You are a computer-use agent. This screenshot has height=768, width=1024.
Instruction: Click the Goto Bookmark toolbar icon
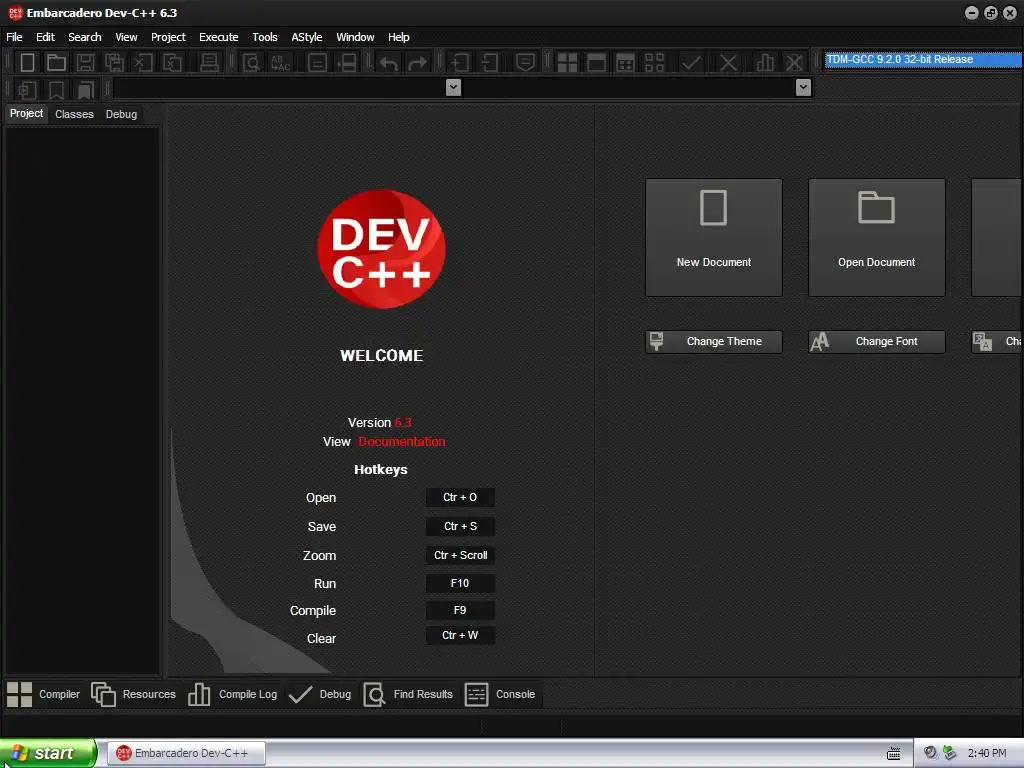coord(86,89)
